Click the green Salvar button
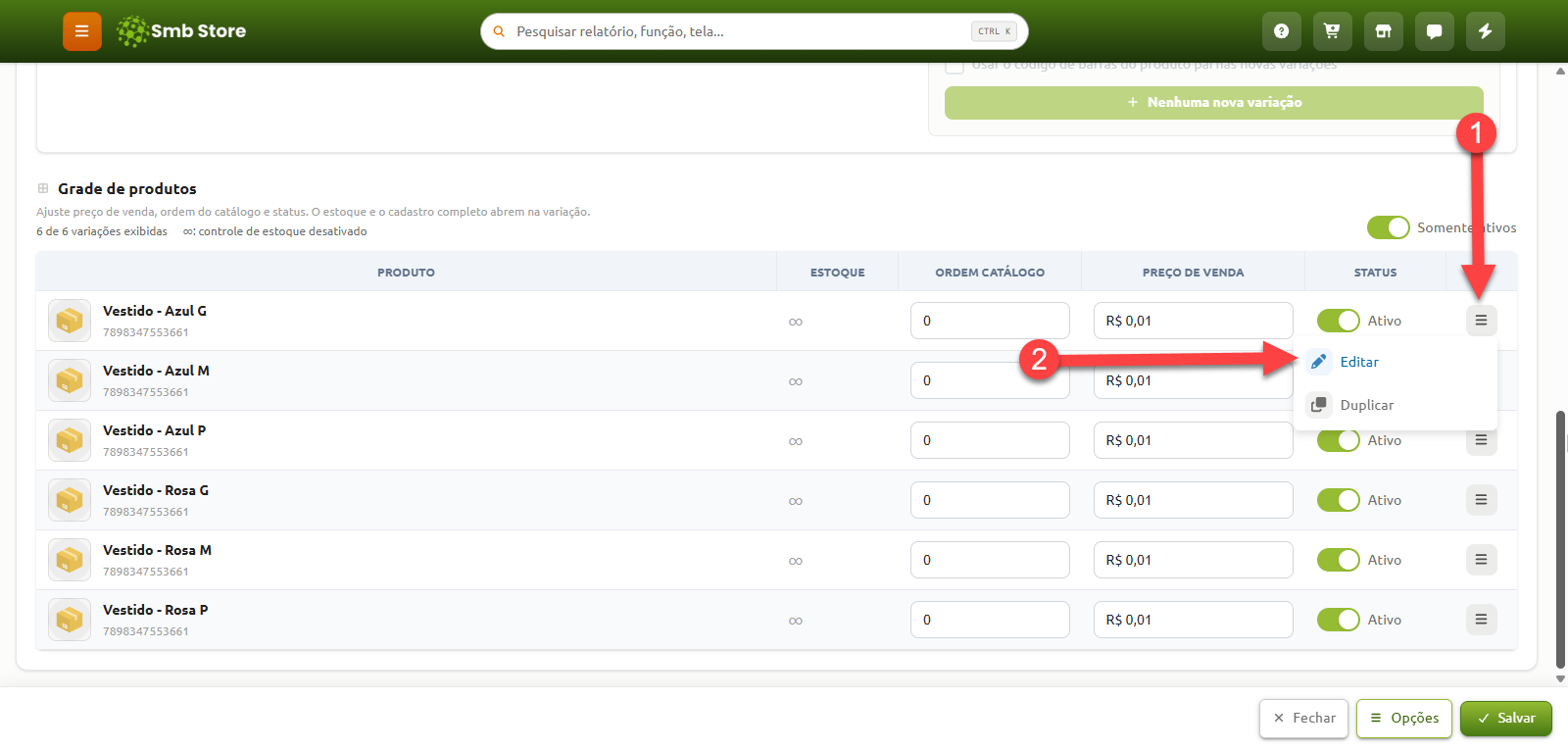The image size is (1568, 750). [1505, 719]
